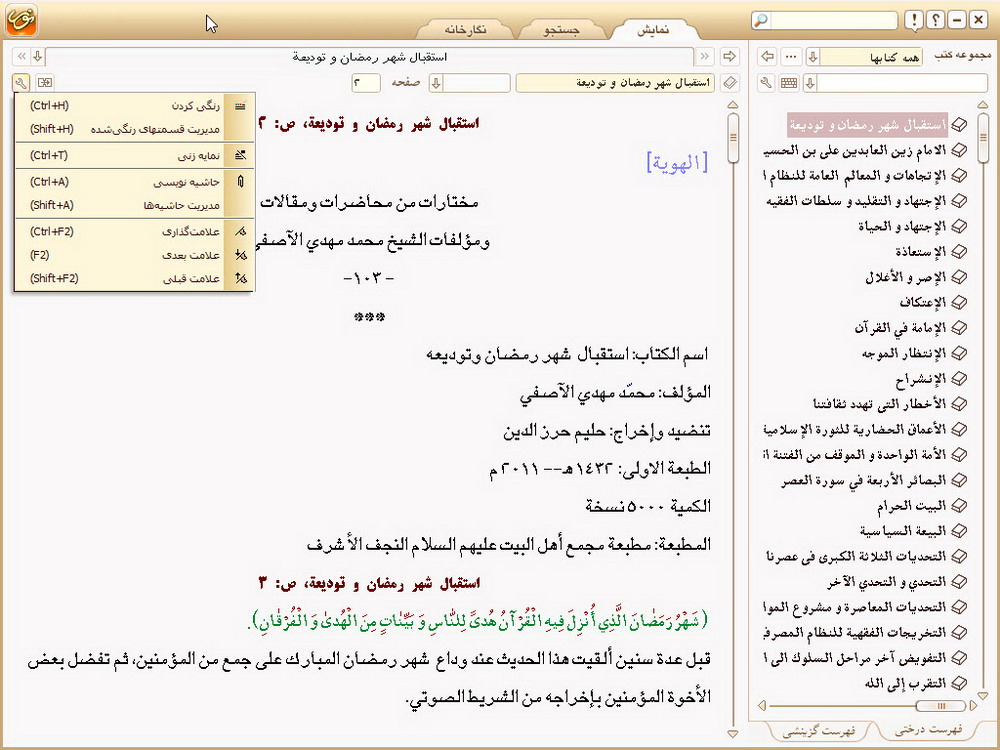Click the wrench icon in the book list panel

(767, 83)
